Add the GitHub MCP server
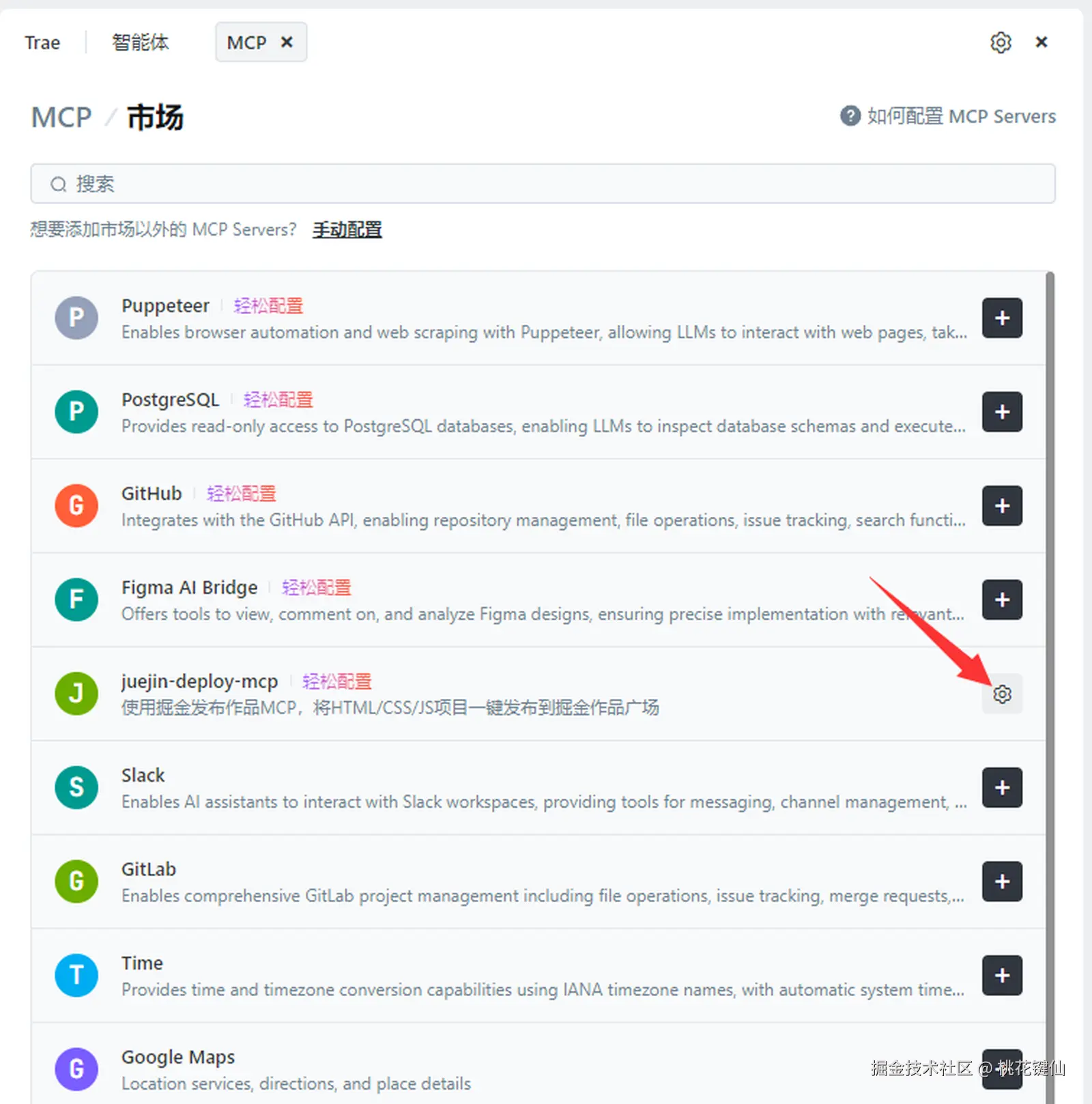 coord(1002,506)
